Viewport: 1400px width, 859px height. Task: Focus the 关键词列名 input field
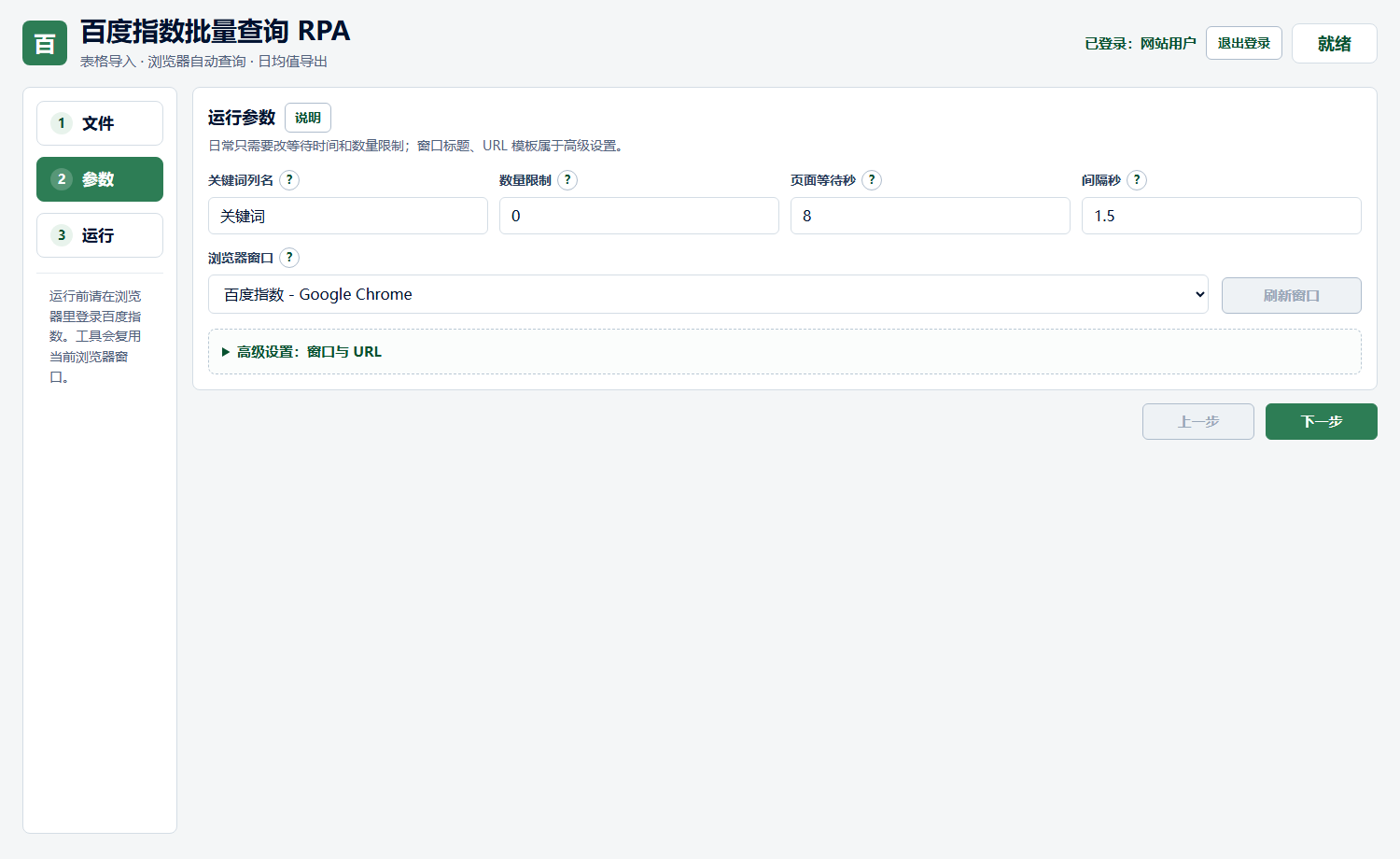[348, 216]
